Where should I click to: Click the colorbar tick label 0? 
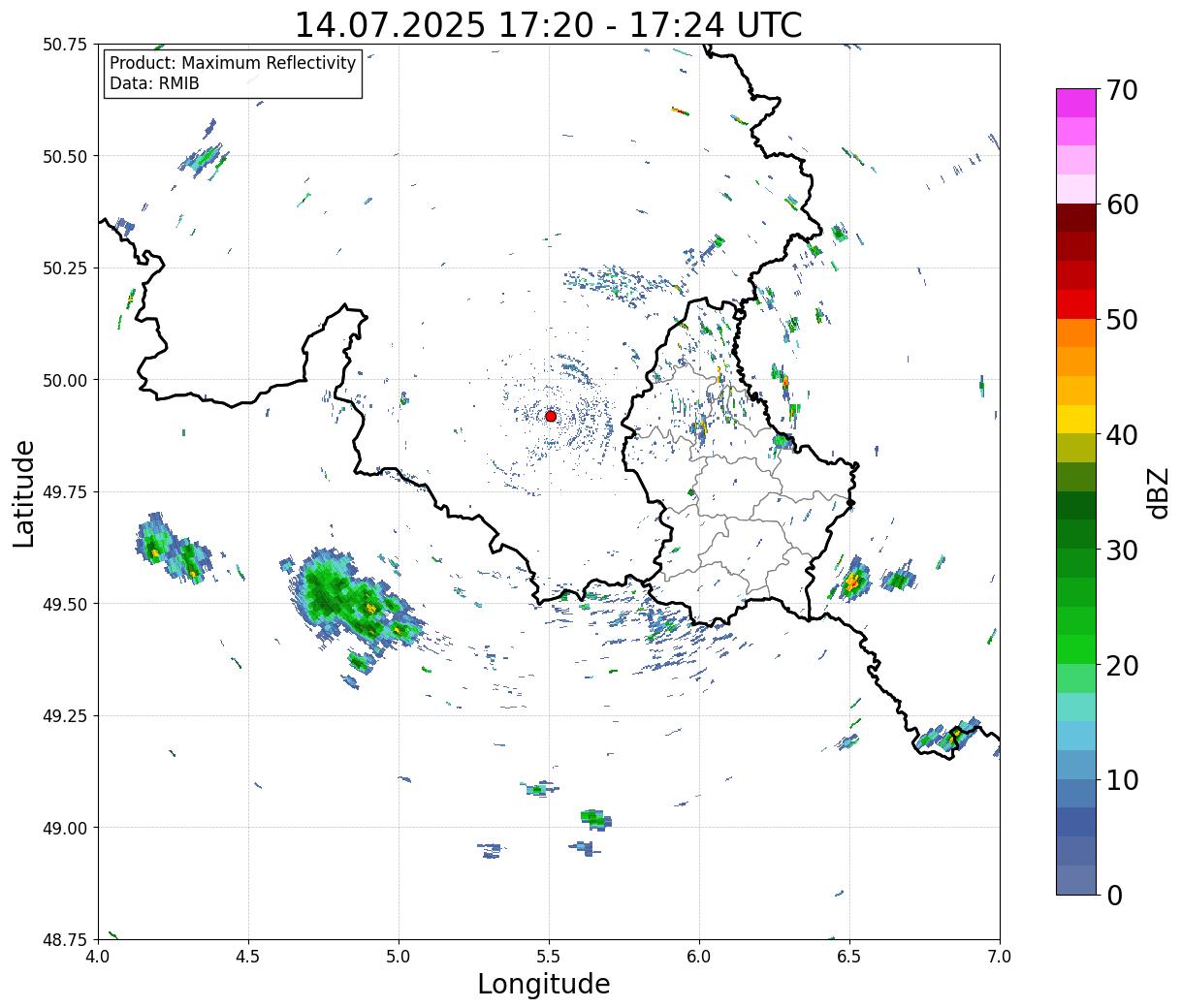point(1113,896)
